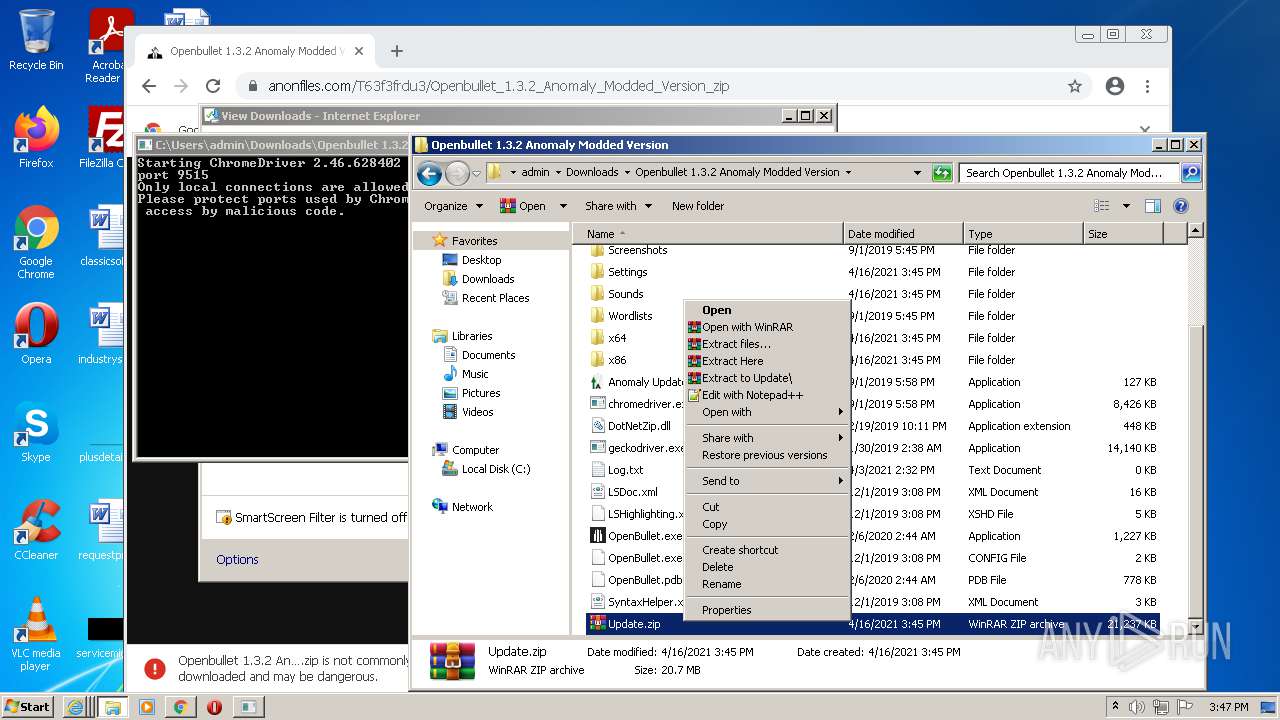
Task: Click Options link in View Downloads window
Action: click(x=237, y=560)
